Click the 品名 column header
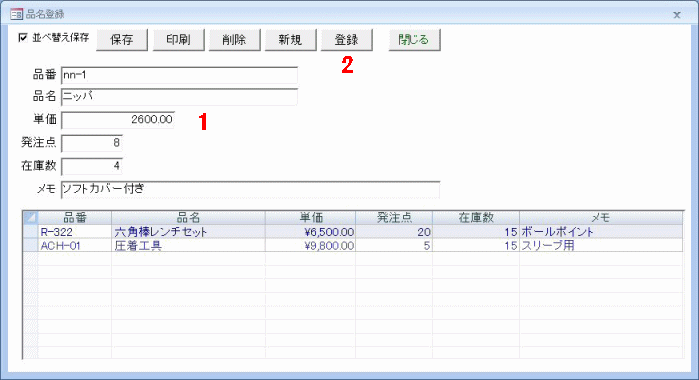This screenshot has width=699, height=380. pyautogui.click(x=189, y=218)
